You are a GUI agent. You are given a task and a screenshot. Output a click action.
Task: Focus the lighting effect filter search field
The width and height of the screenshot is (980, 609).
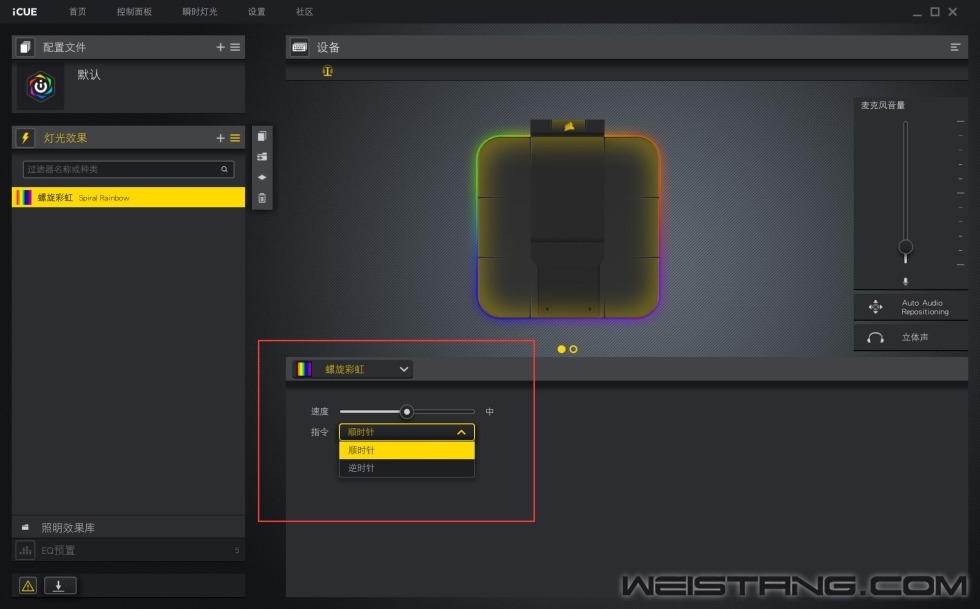pyautogui.click(x=128, y=169)
